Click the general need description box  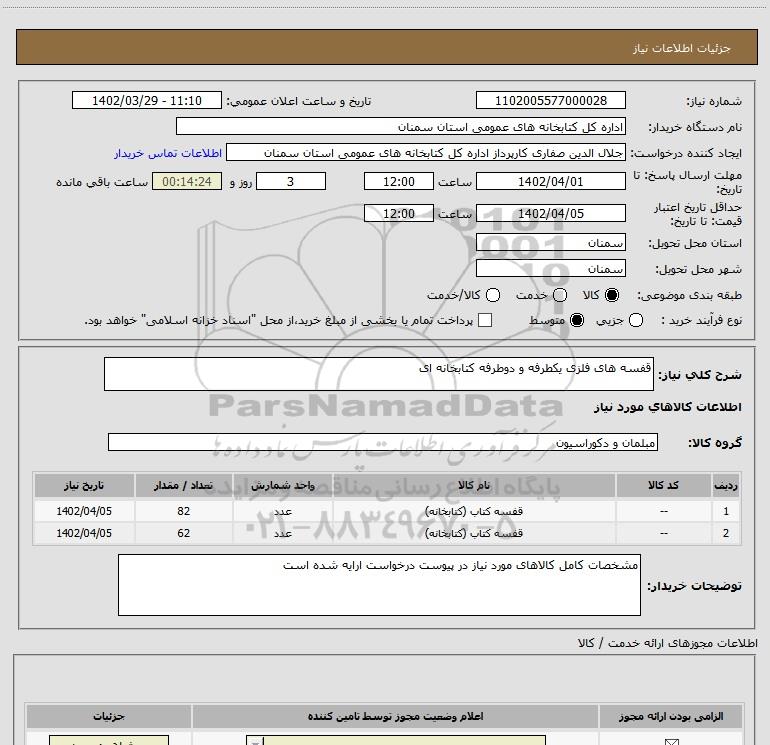pos(379,374)
